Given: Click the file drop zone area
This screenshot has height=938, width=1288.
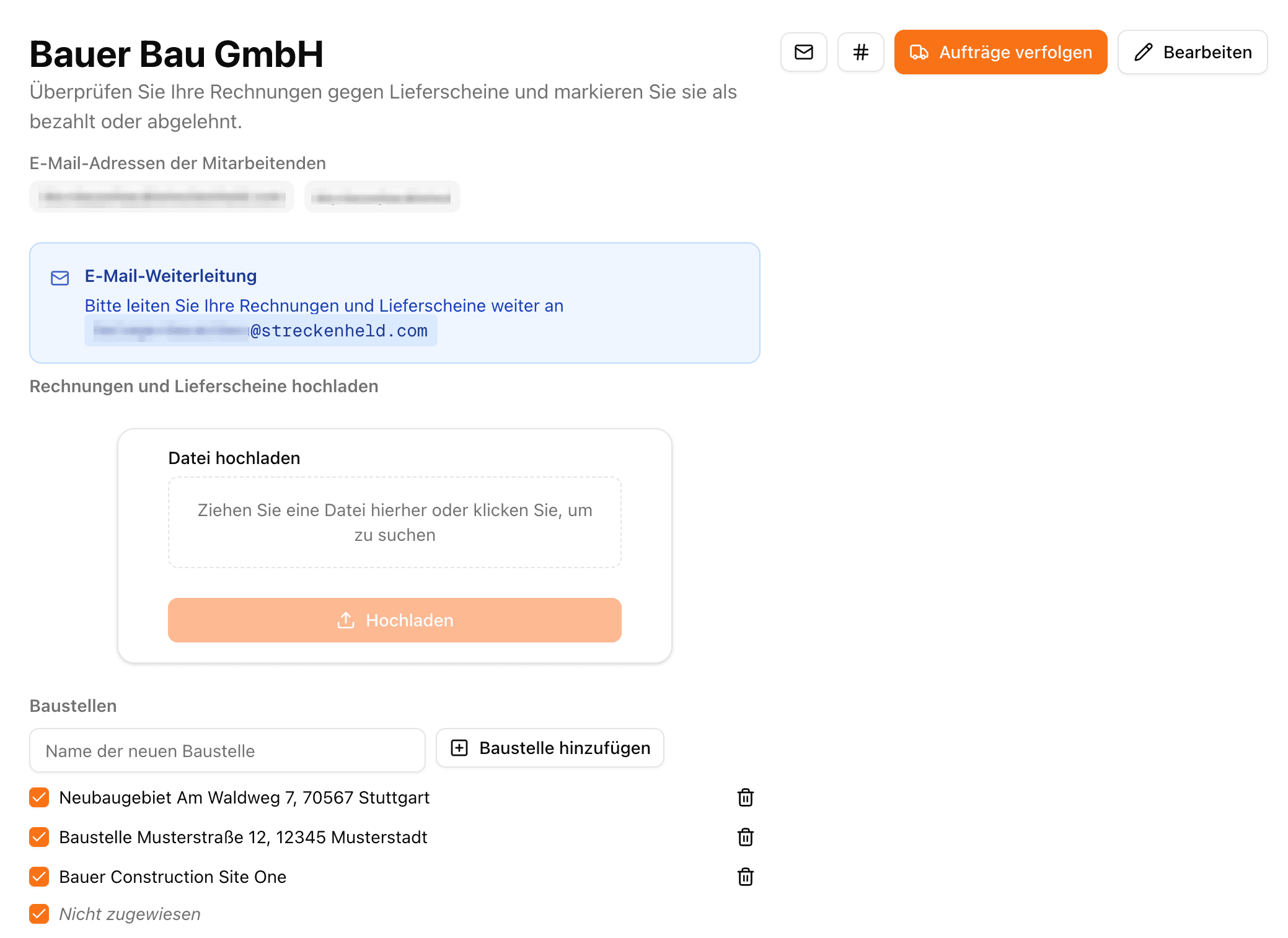Looking at the screenshot, I should (394, 522).
